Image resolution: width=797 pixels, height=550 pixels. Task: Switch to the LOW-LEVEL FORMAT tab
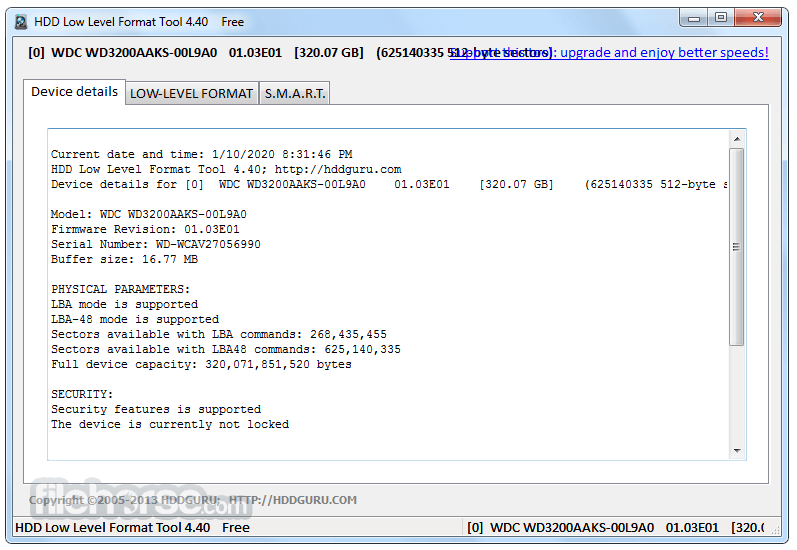point(192,94)
